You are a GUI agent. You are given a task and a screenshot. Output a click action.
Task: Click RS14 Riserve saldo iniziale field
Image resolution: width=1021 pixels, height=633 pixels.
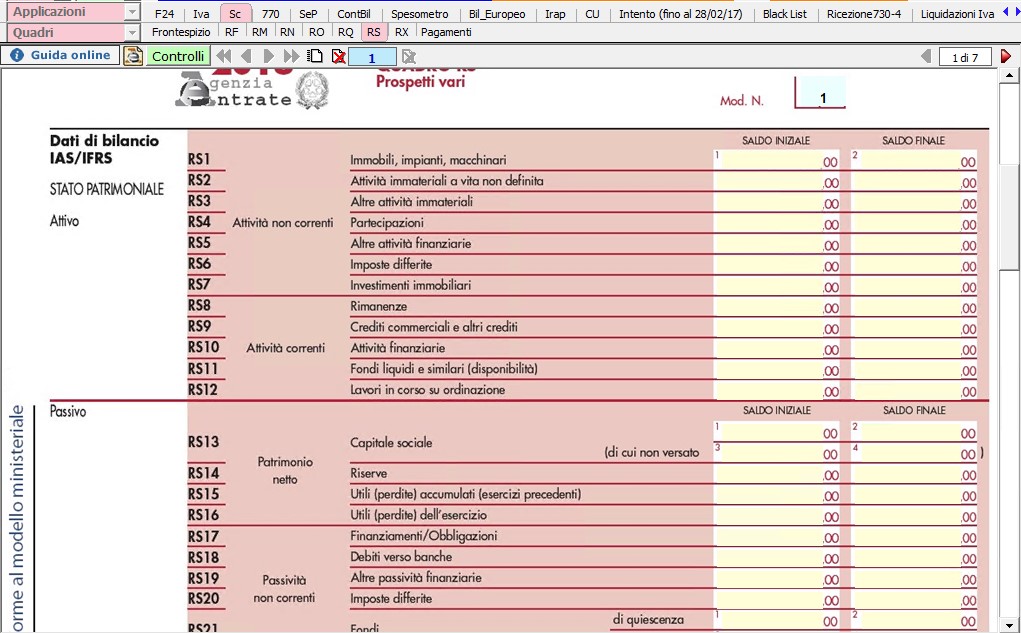[777, 474]
